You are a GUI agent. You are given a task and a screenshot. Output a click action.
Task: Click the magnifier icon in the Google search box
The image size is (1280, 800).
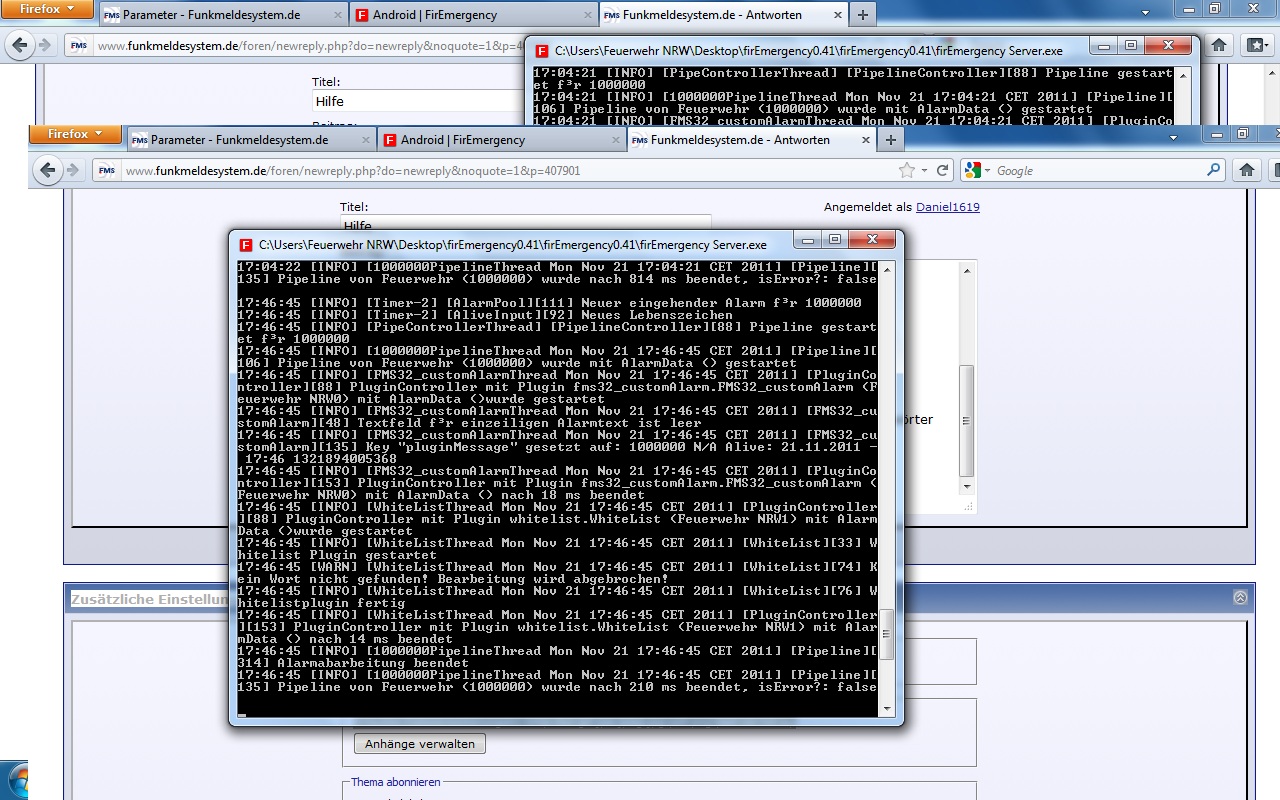pyautogui.click(x=1214, y=171)
